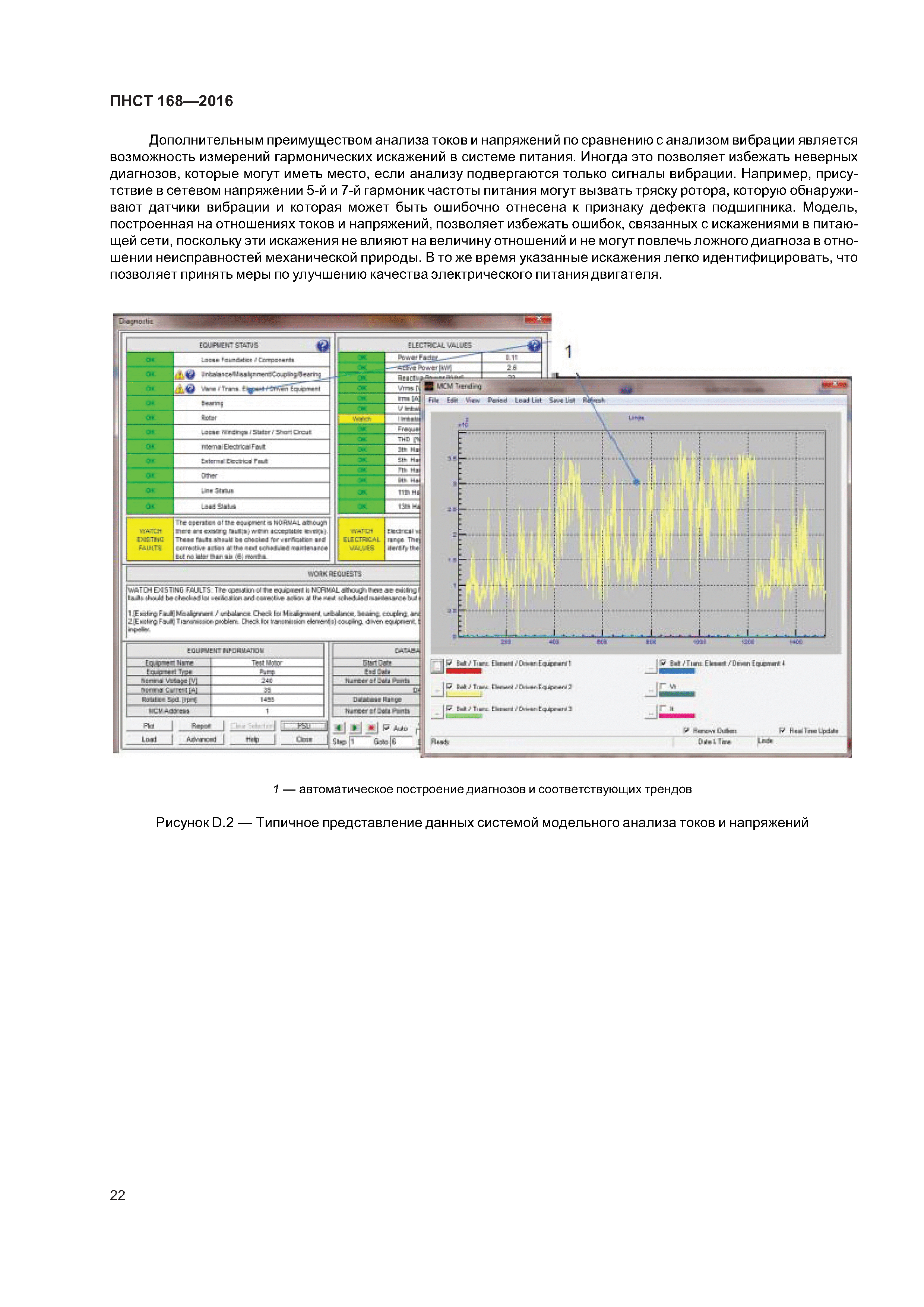Click the Close button in Diagnostic window
This screenshot has height=1307, width=924.
pyautogui.click(x=304, y=739)
